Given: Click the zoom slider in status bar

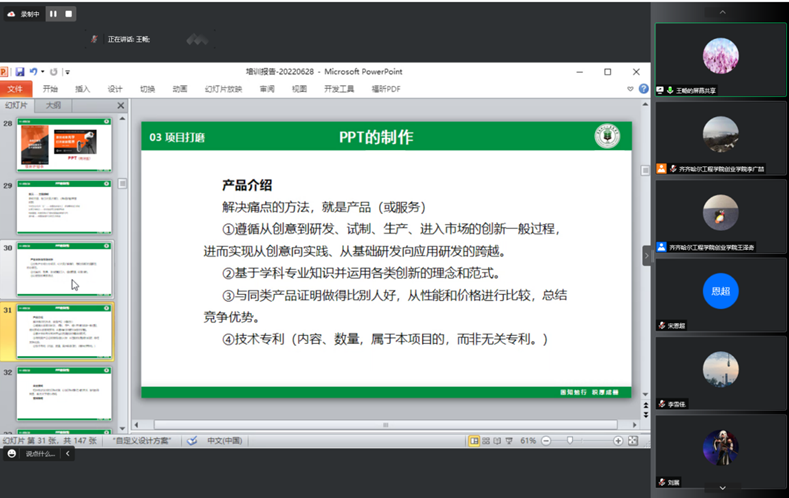Looking at the screenshot, I should [570, 441].
